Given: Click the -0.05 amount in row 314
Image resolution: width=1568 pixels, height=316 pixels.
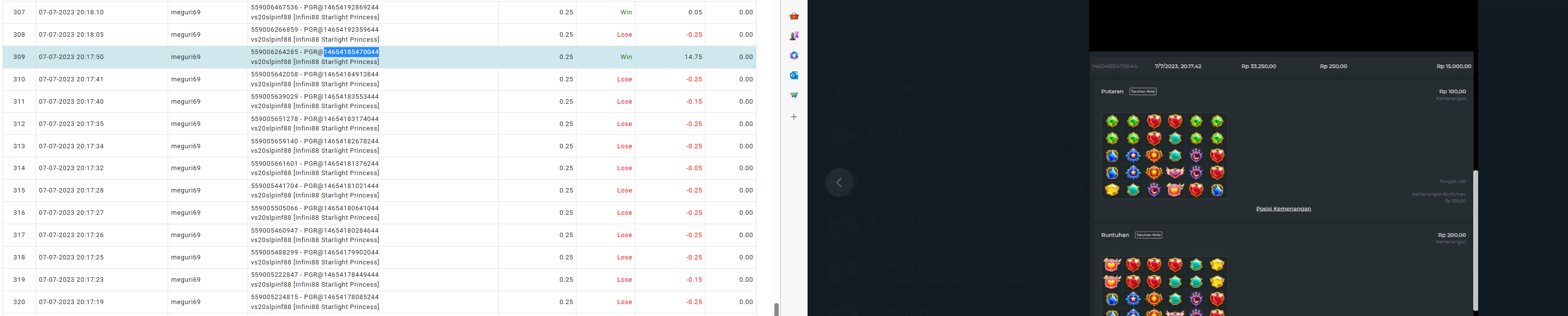Looking at the screenshot, I should point(694,168).
